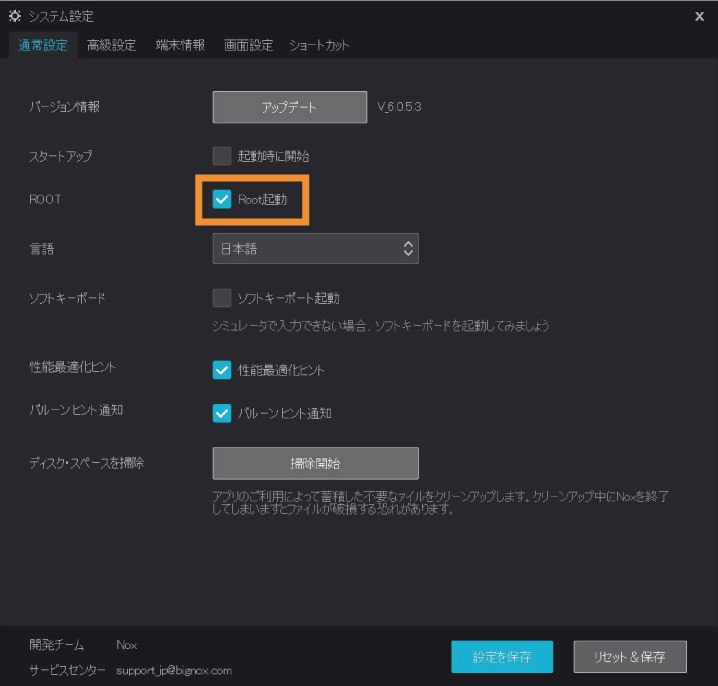Image resolution: width=718 pixels, height=686 pixels.
Task: Uncheck the Root起動 checkbox
Action: [x=222, y=200]
